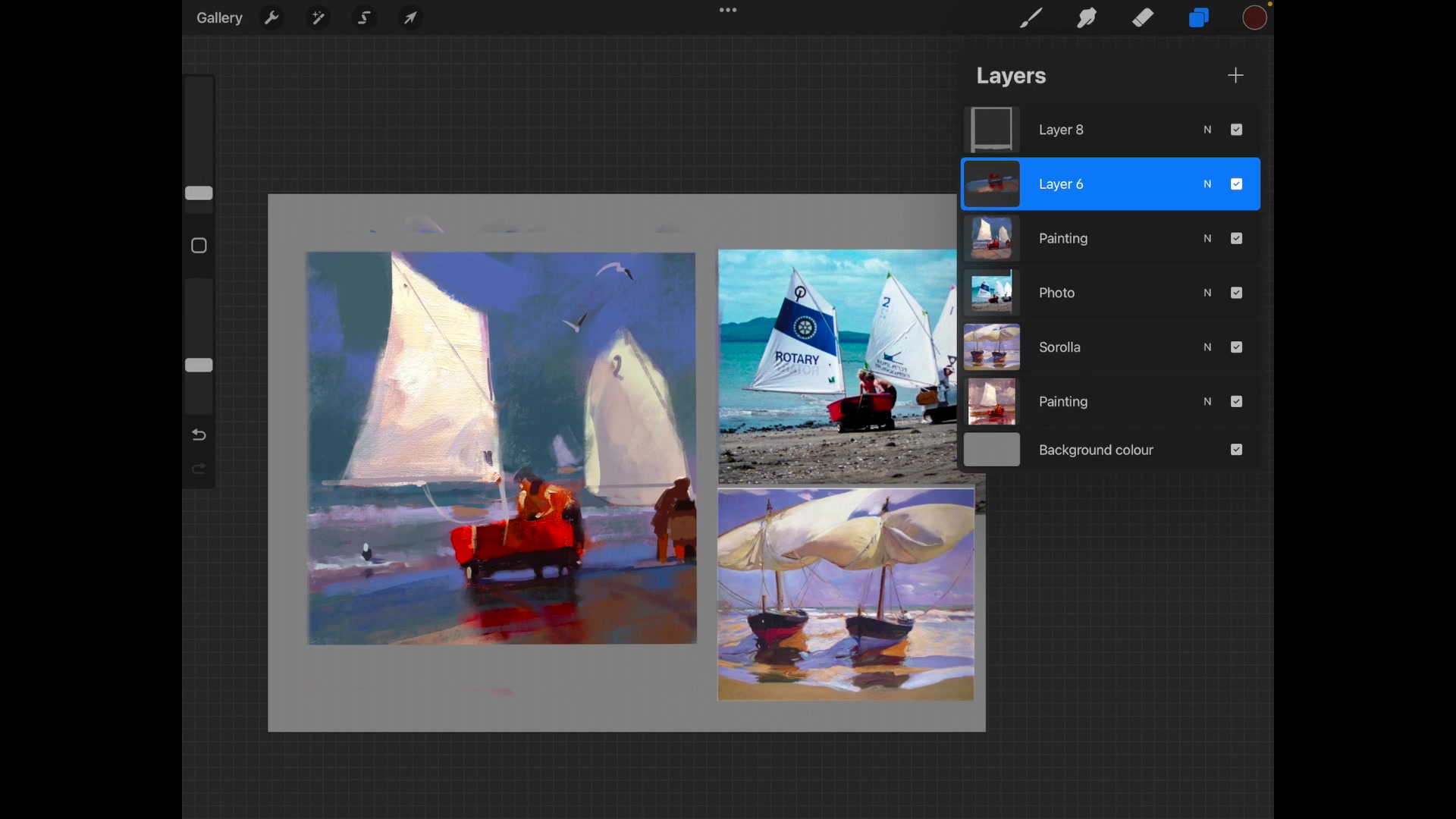Screen dimensions: 1456x819
Task: Tap the undo arrow in sidebar
Action: coord(199,435)
